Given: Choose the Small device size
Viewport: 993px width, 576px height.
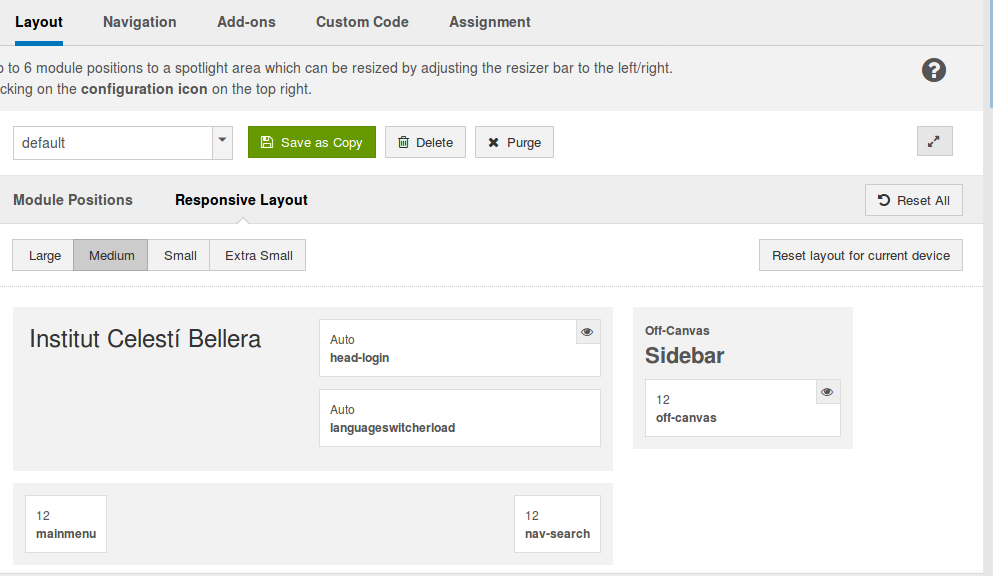Looking at the screenshot, I should pos(180,255).
